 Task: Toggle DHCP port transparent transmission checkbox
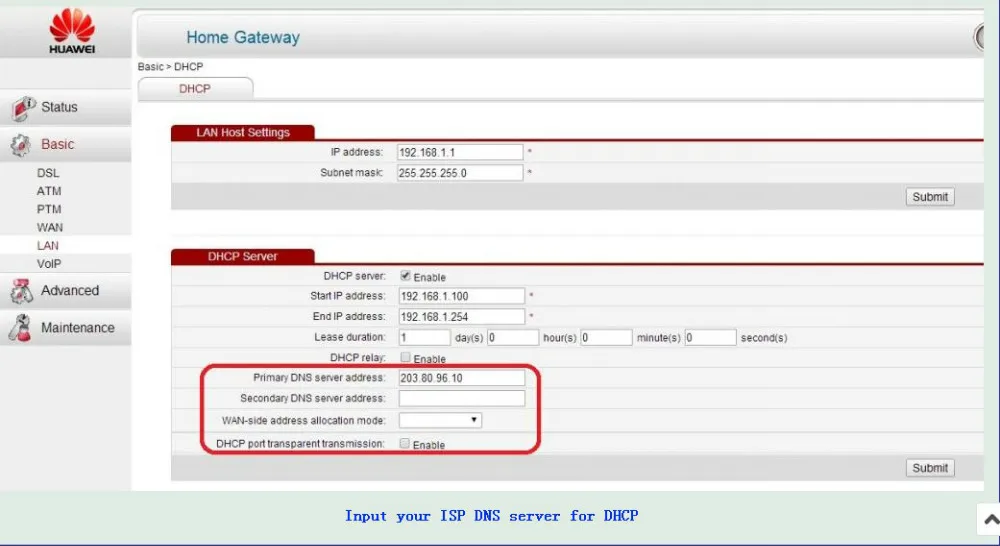click(404, 443)
